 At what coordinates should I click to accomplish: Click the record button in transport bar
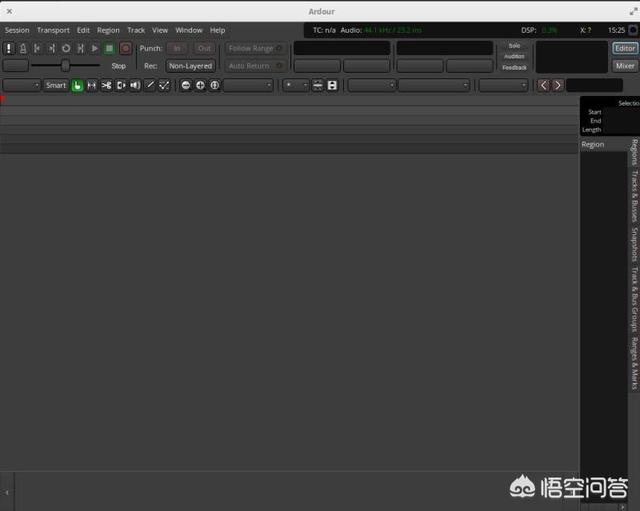[125, 48]
